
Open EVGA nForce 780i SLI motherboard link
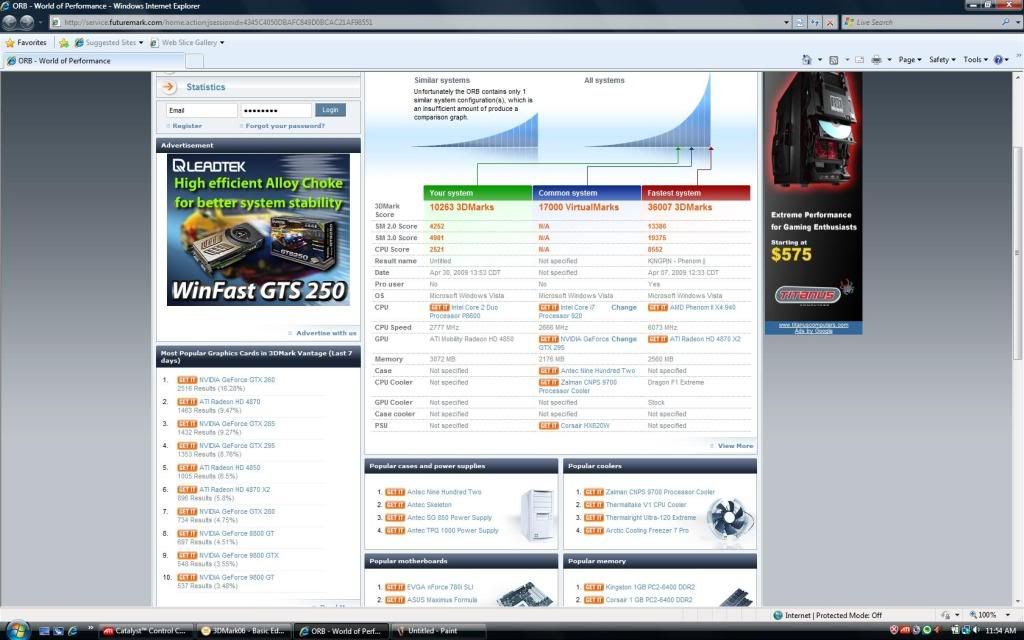point(440,586)
